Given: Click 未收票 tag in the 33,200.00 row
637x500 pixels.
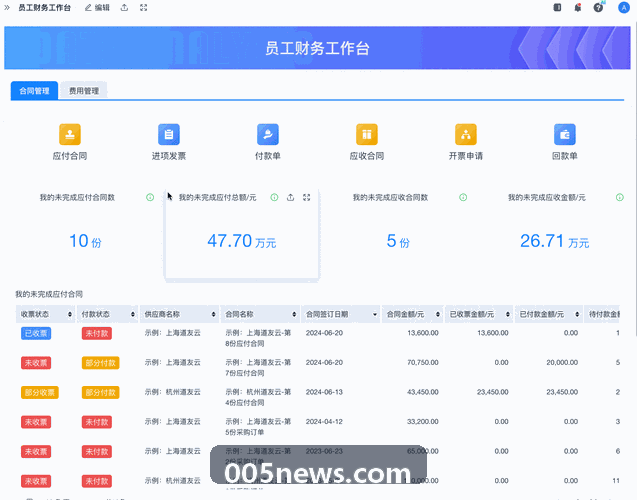Looking at the screenshot, I should [36, 422].
